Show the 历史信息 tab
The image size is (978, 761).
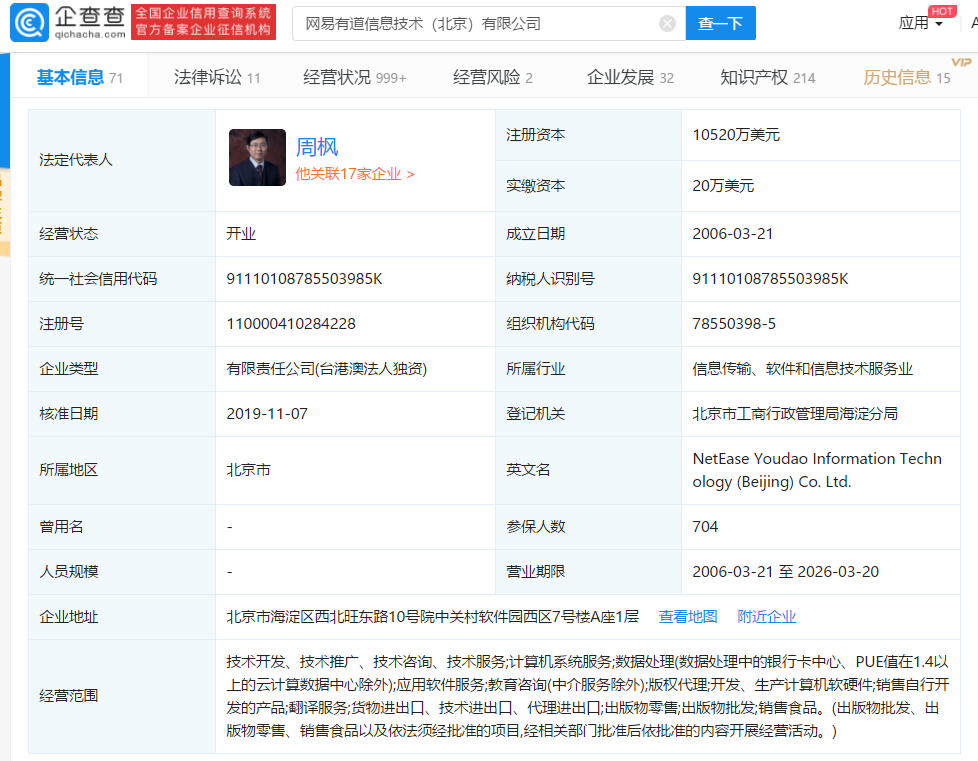[x=906, y=77]
